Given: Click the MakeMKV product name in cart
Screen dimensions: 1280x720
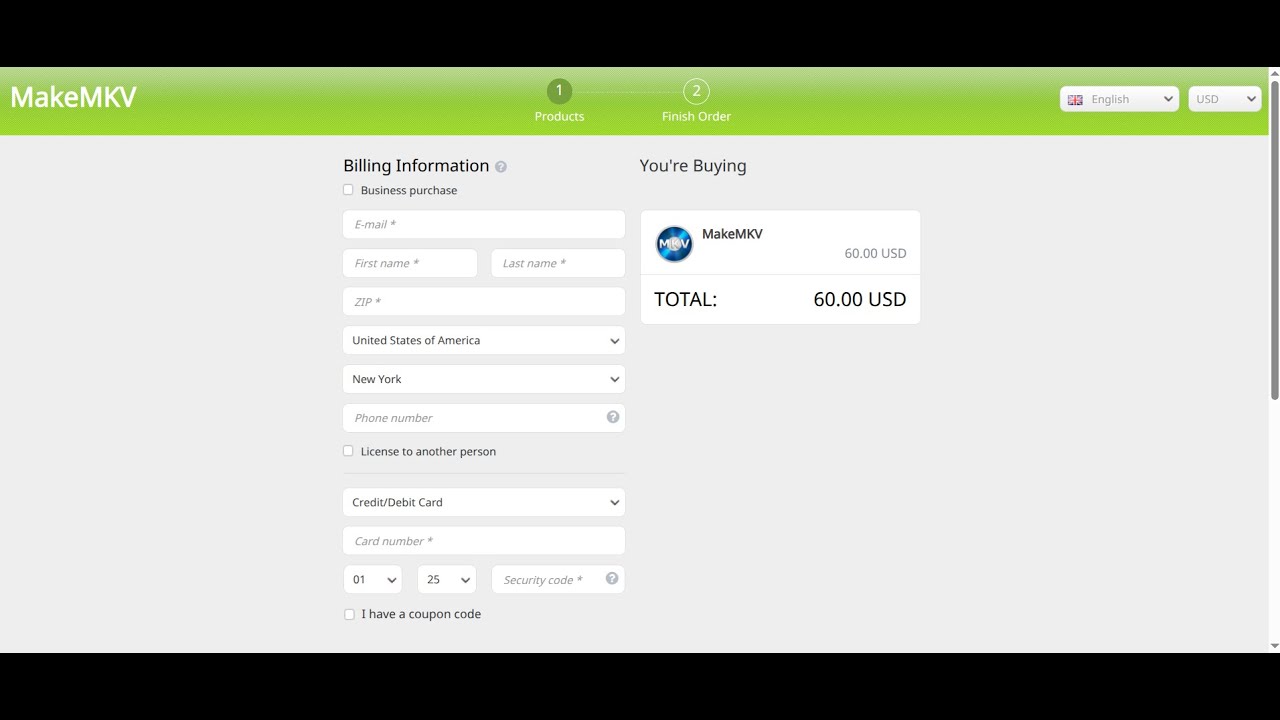Looking at the screenshot, I should click(732, 234).
